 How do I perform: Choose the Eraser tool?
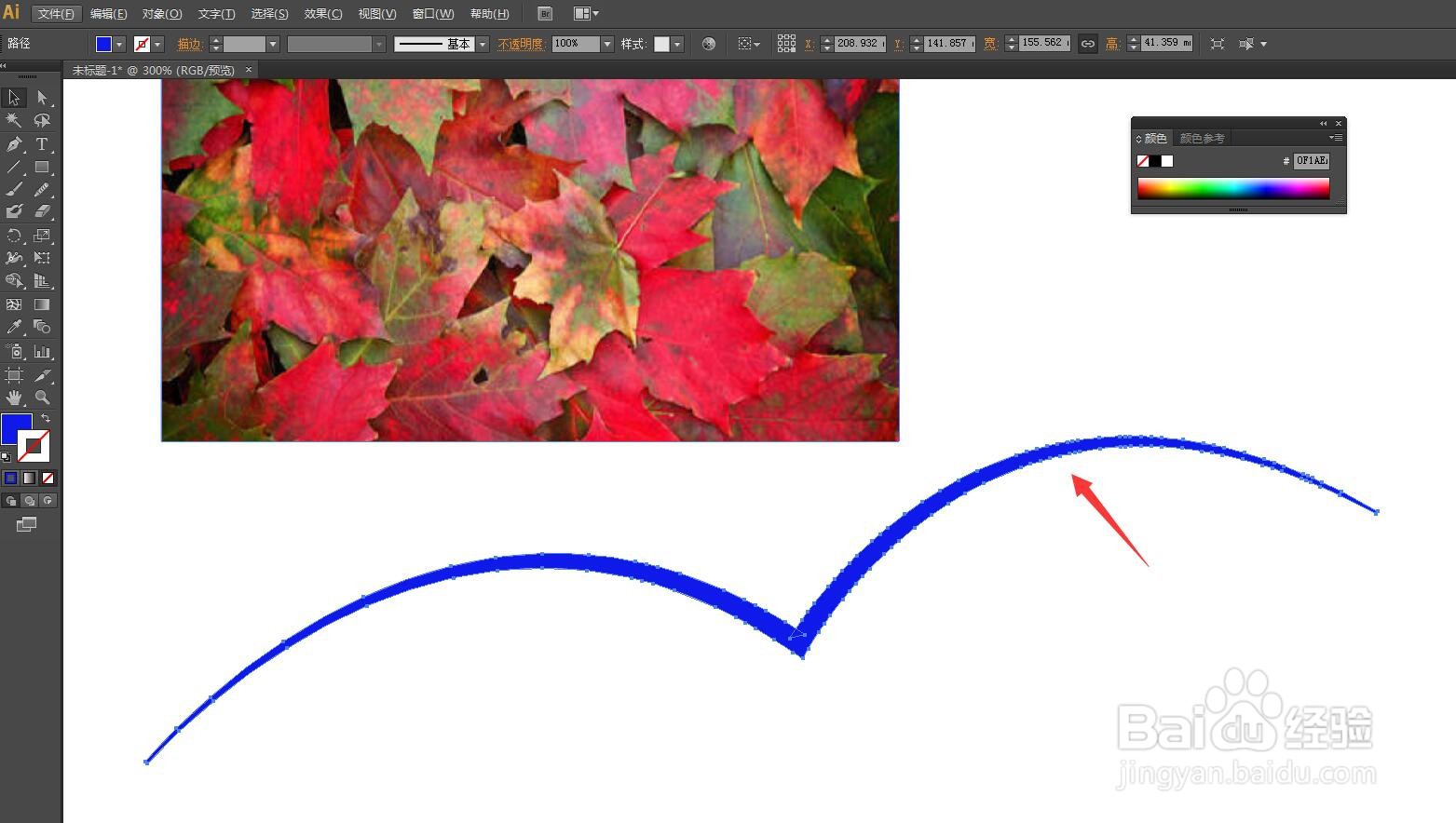point(42,212)
